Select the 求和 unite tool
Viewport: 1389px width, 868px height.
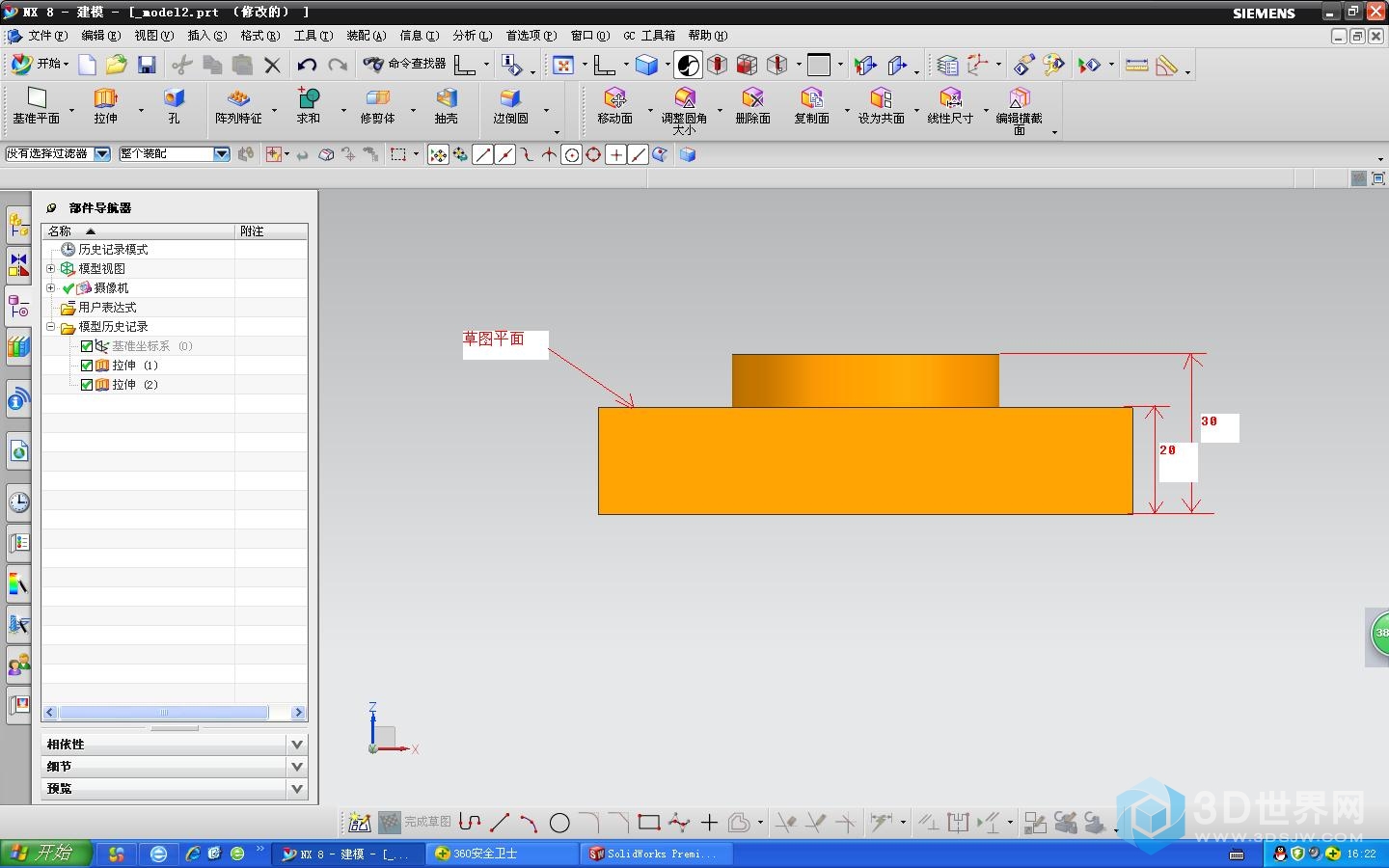[308, 106]
